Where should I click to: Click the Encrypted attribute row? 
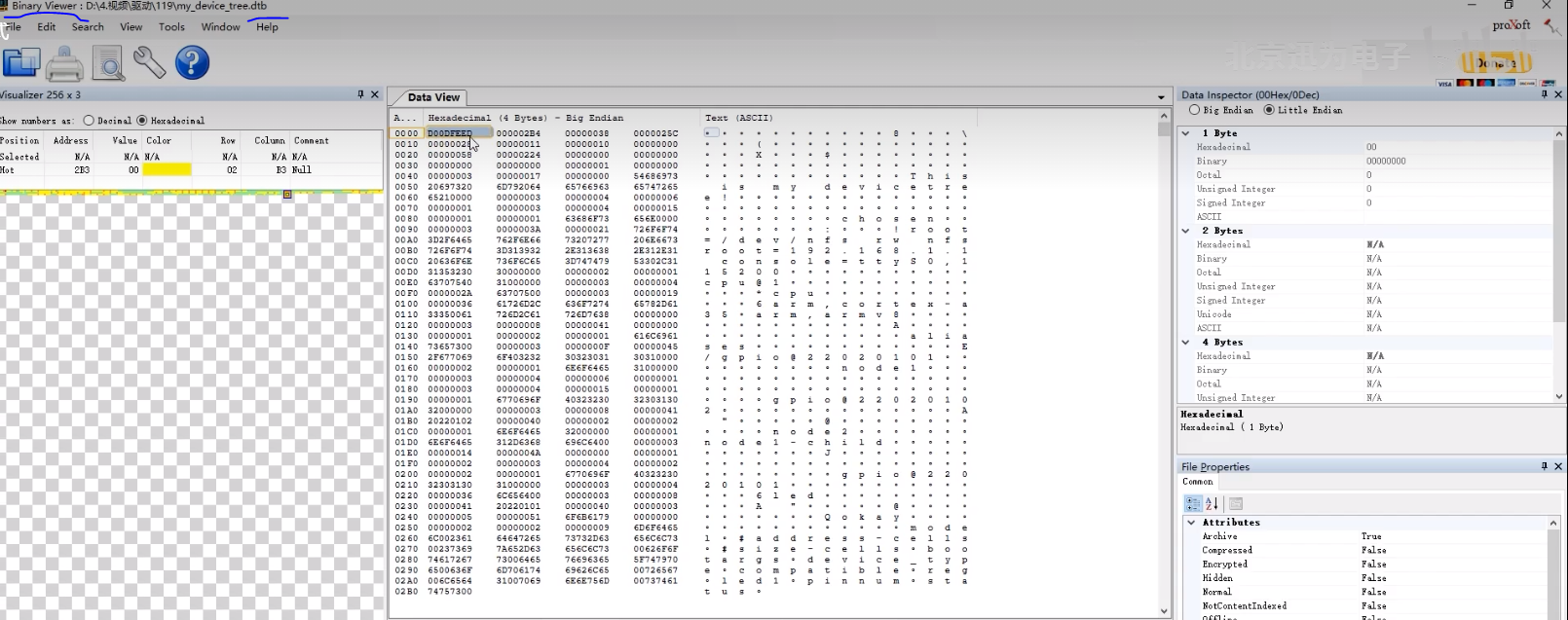(1363, 564)
